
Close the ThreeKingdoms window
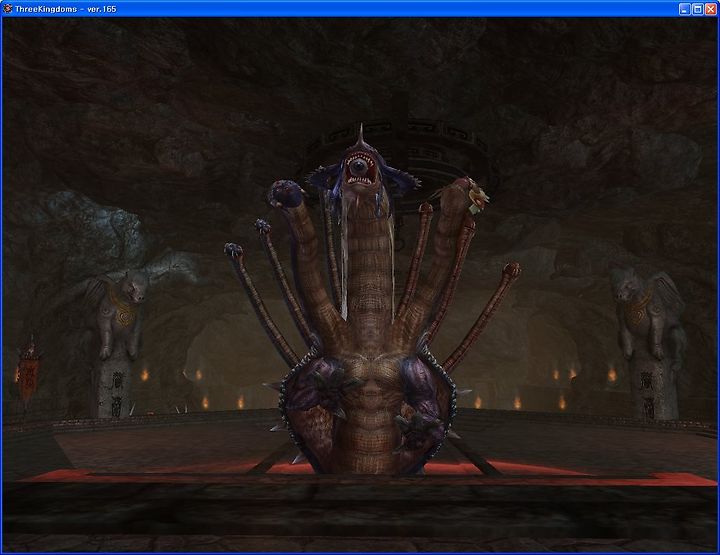click(710, 9)
